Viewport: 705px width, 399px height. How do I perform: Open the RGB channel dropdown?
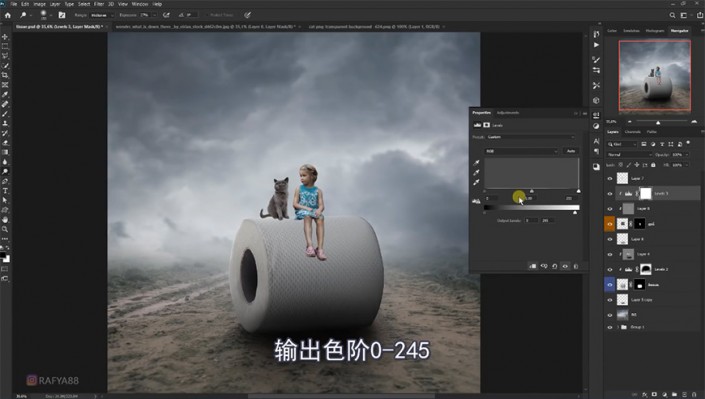point(521,151)
